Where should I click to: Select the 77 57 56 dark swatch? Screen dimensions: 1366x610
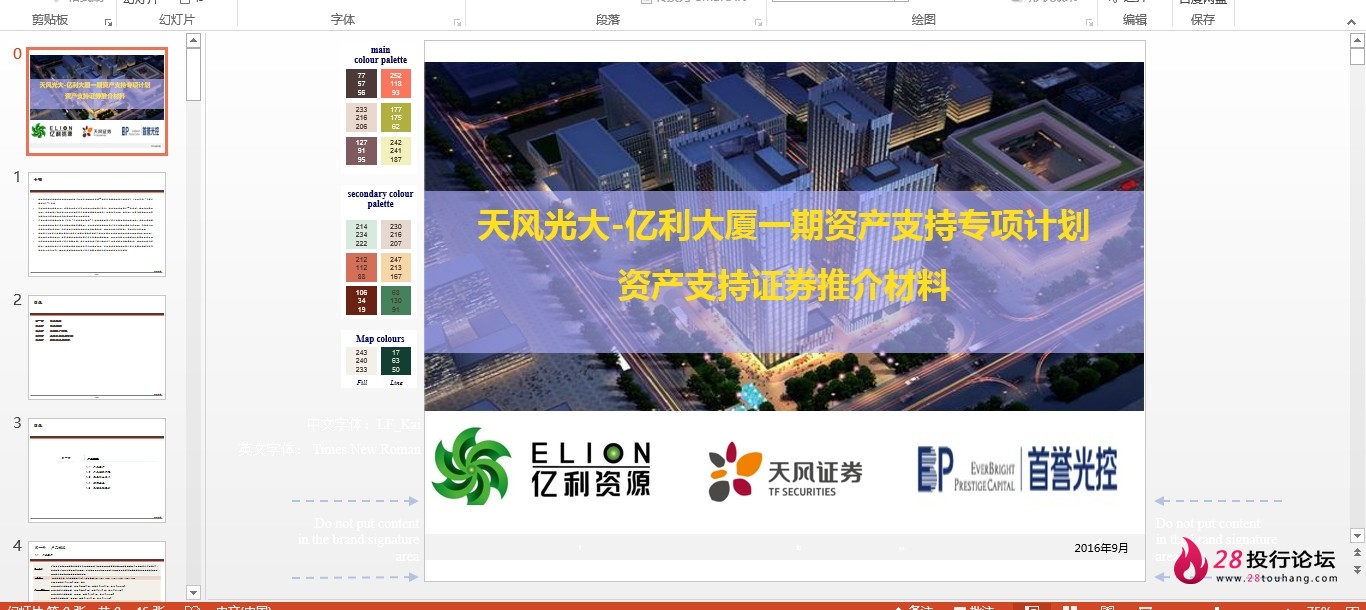[361, 84]
